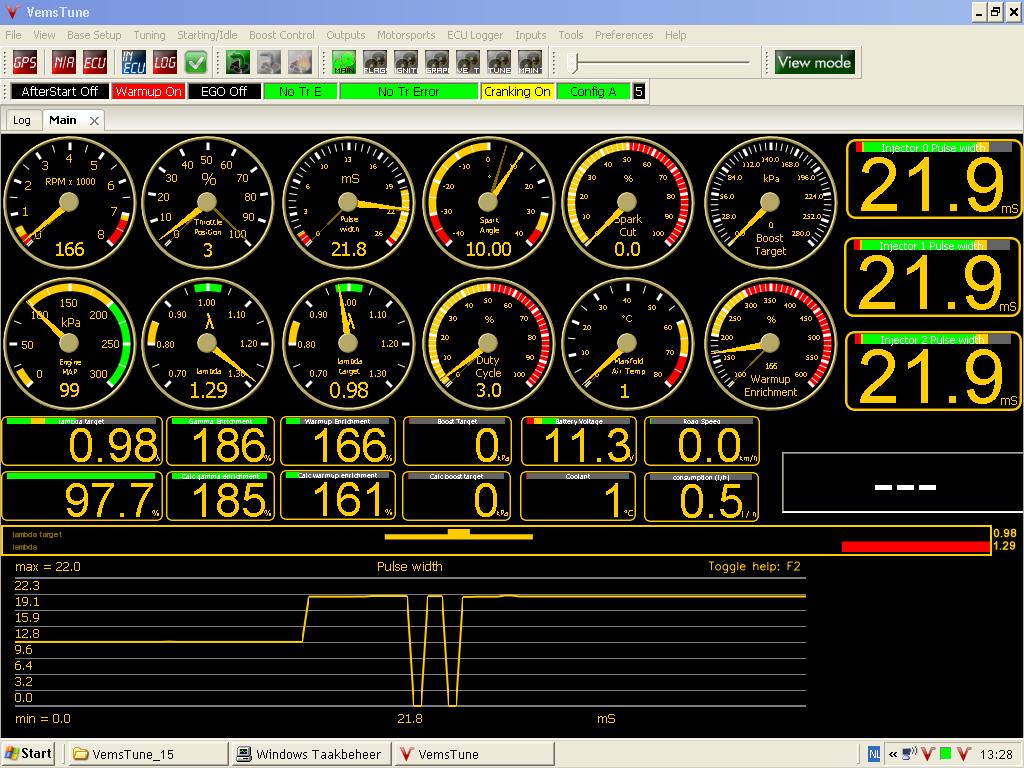Click the VemsTune taskbar button

point(475,754)
